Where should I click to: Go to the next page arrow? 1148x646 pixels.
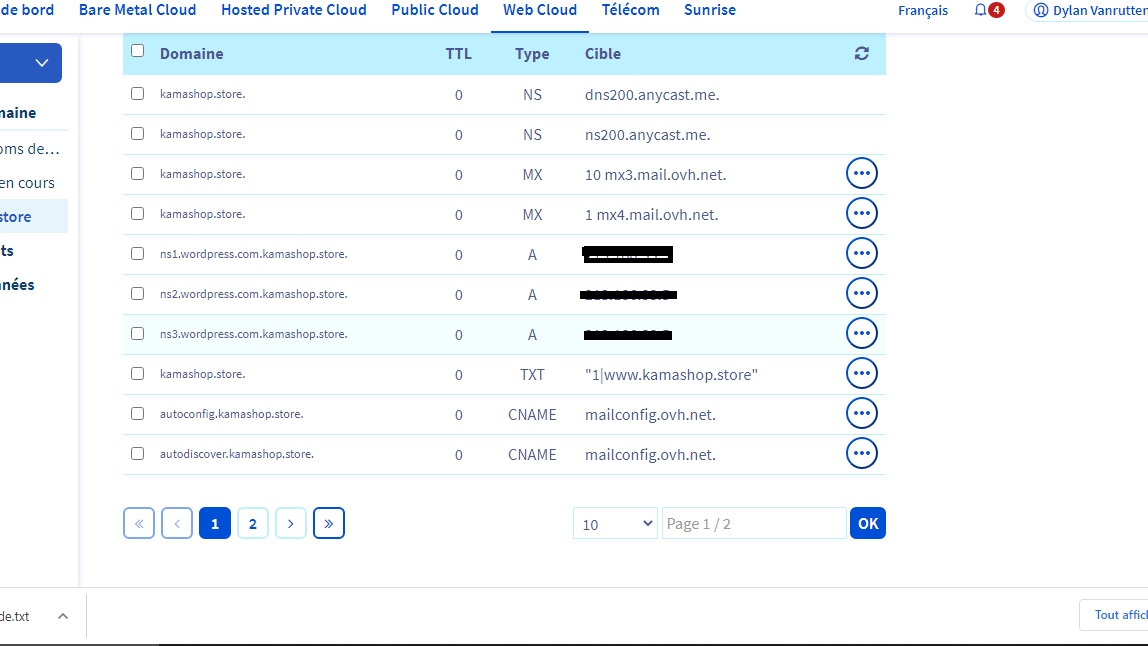point(290,523)
